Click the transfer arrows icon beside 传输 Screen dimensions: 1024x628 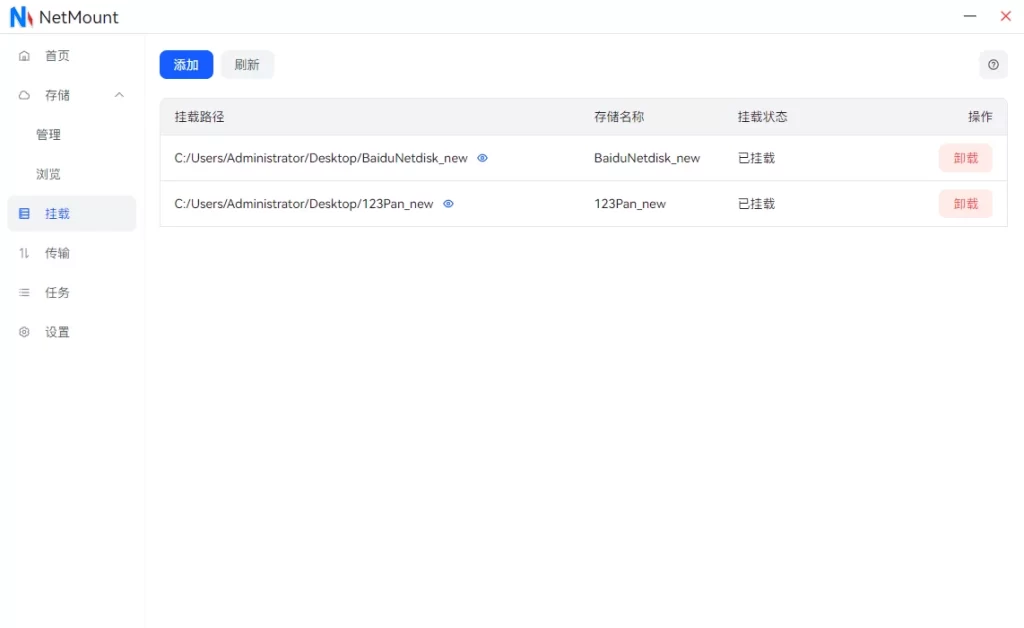24,253
